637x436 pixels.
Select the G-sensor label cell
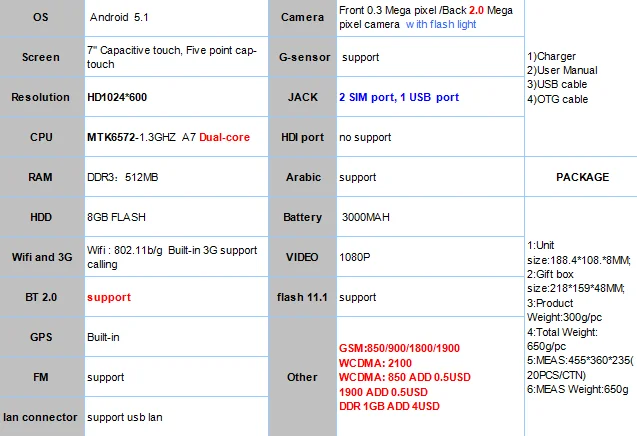[303, 57]
